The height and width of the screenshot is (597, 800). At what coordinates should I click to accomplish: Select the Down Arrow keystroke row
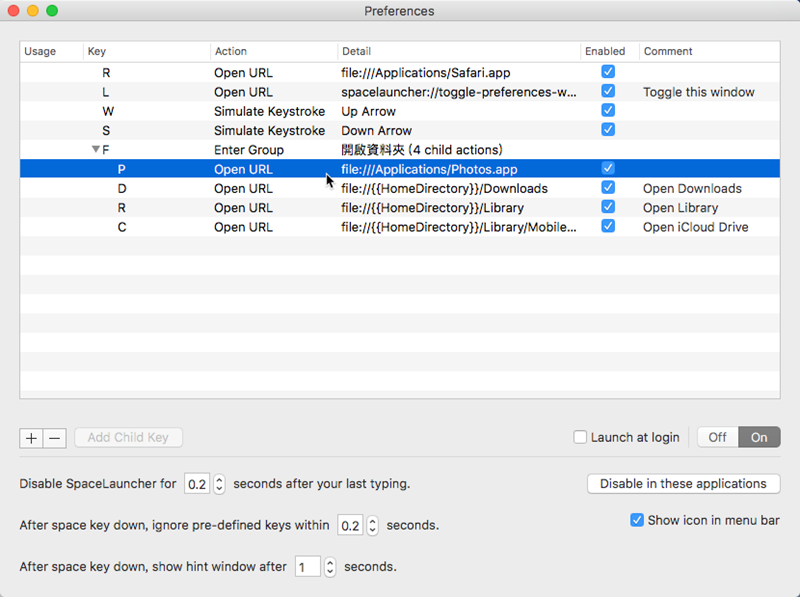coord(400,131)
